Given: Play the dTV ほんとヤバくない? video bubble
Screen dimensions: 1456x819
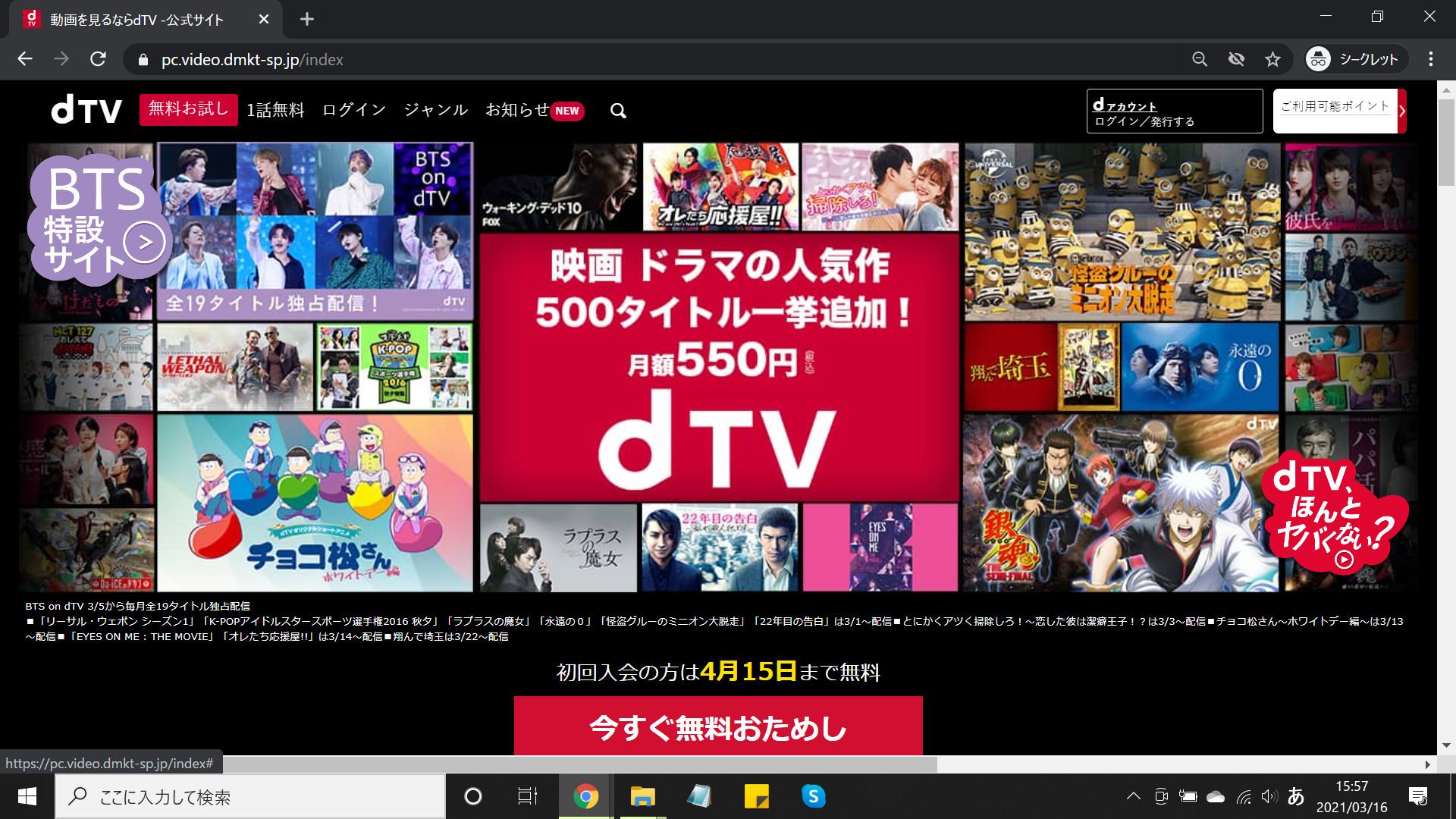Looking at the screenshot, I should [1334, 514].
